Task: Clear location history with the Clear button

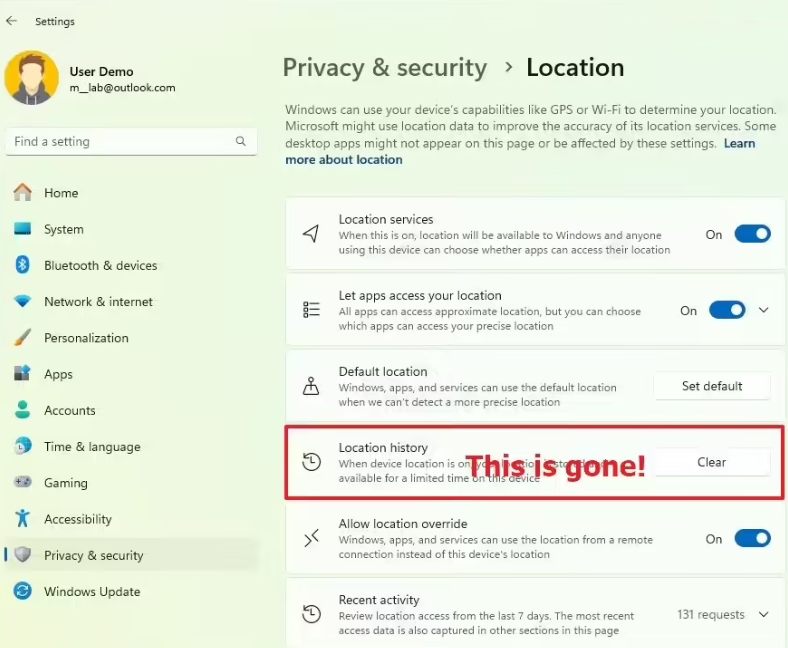Action: pos(712,462)
